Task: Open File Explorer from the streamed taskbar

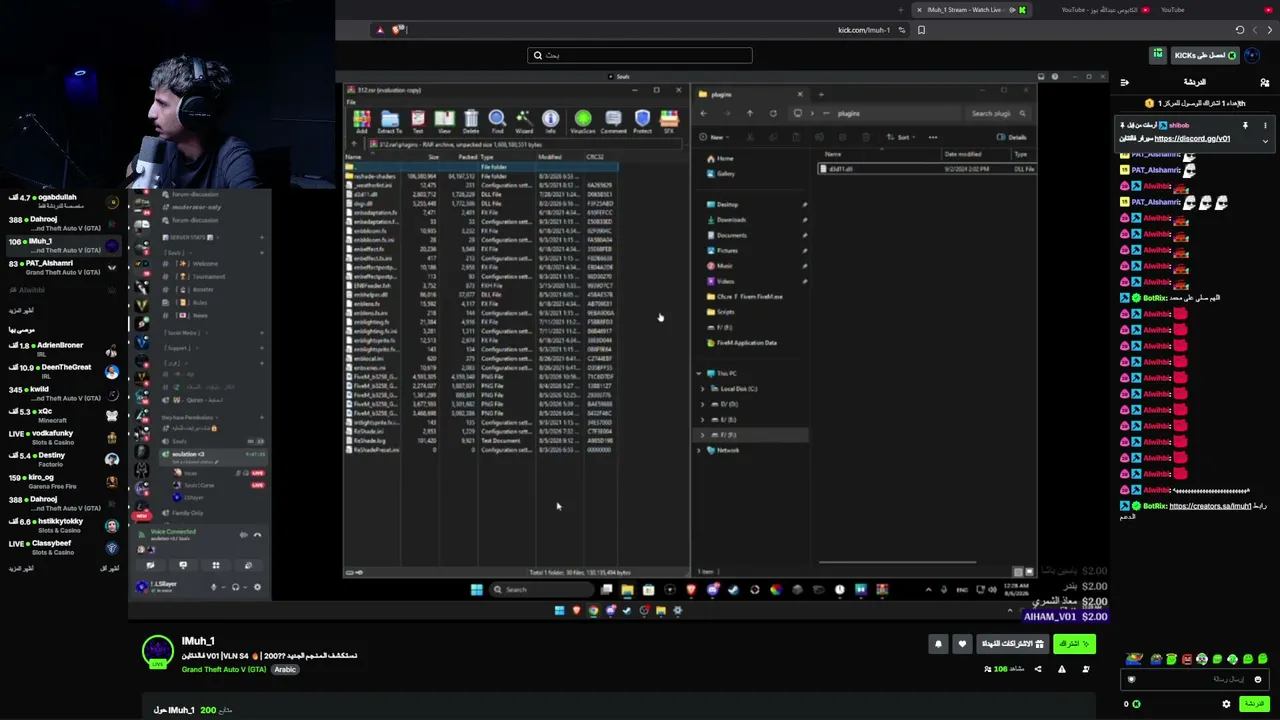Action: [x=627, y=589]
